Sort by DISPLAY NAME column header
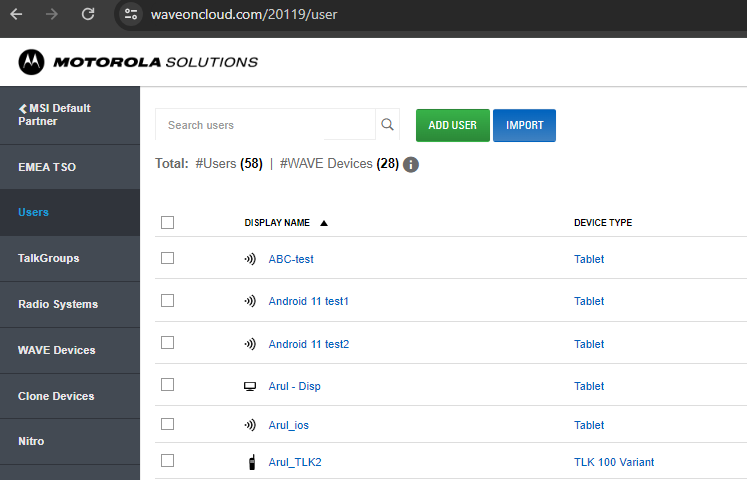 [x=277, y=223]
